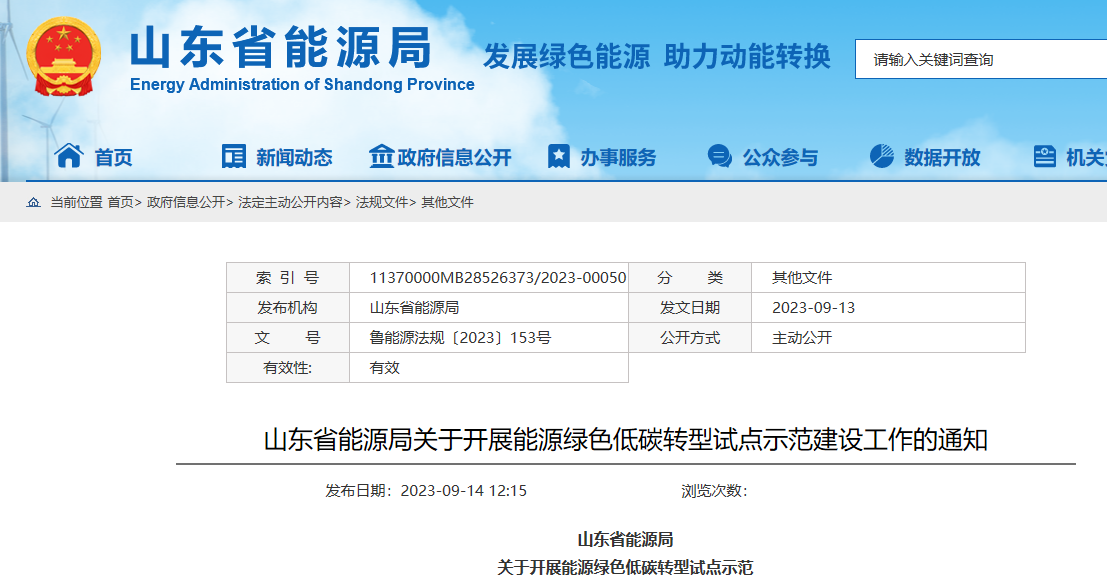Screen dimensions: 1107x584
Task: Click the keyword search input field
Action: pos(980,60)
